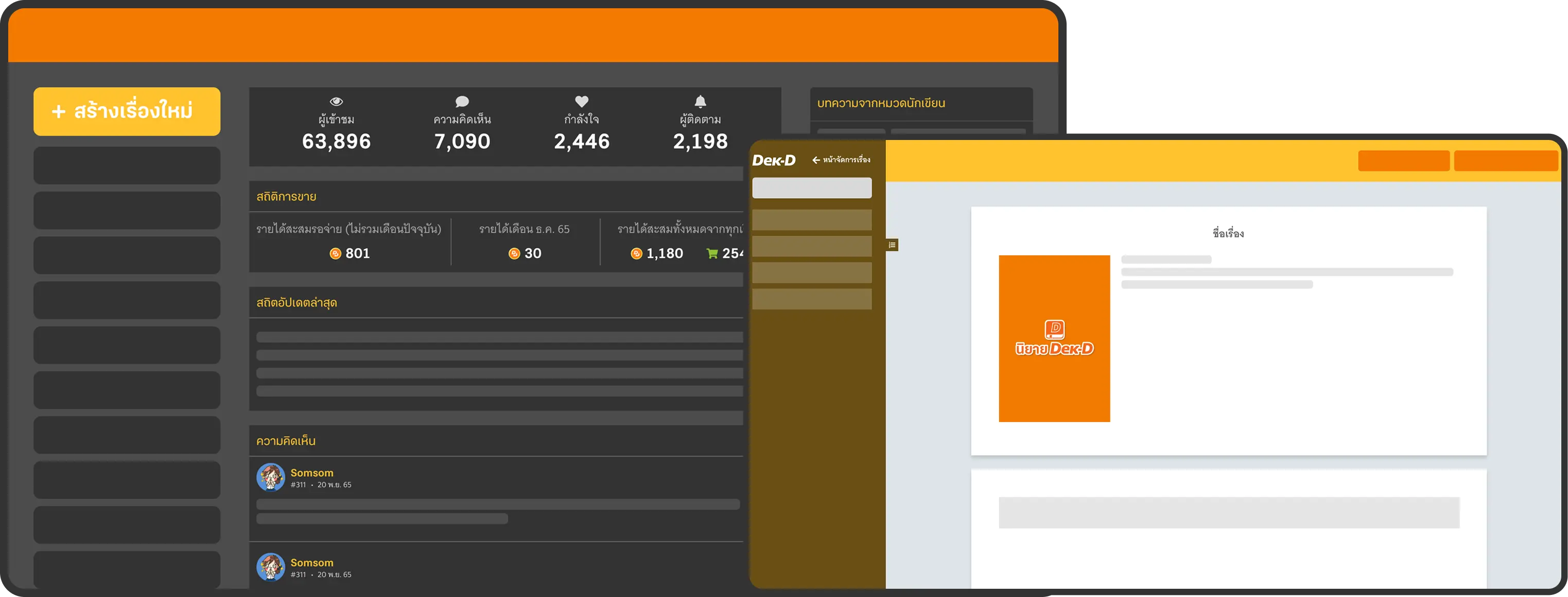This screenshot has width=1568, height=597.
Task: Open the สถิติการขาย section header
Action: [286, 197]
